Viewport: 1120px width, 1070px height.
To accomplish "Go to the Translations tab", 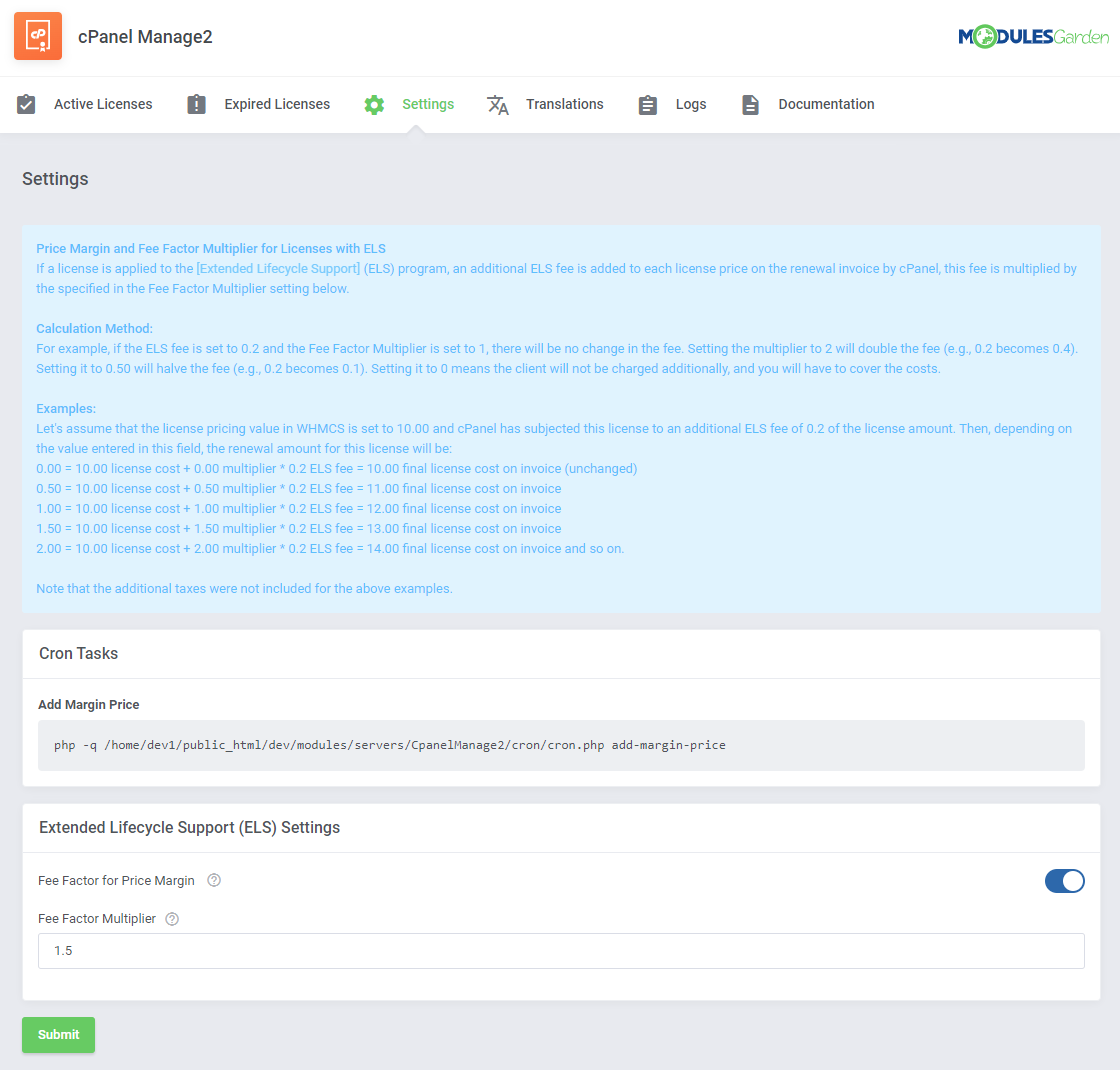I will click(x=564, y=104).
